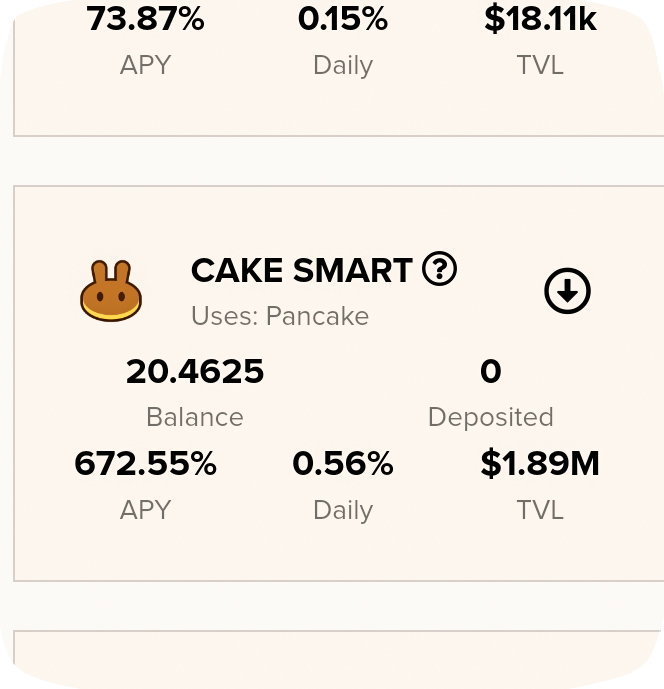Click the 672.55% APY figure
The image size is (664, 689).
[x=145, y=464]
